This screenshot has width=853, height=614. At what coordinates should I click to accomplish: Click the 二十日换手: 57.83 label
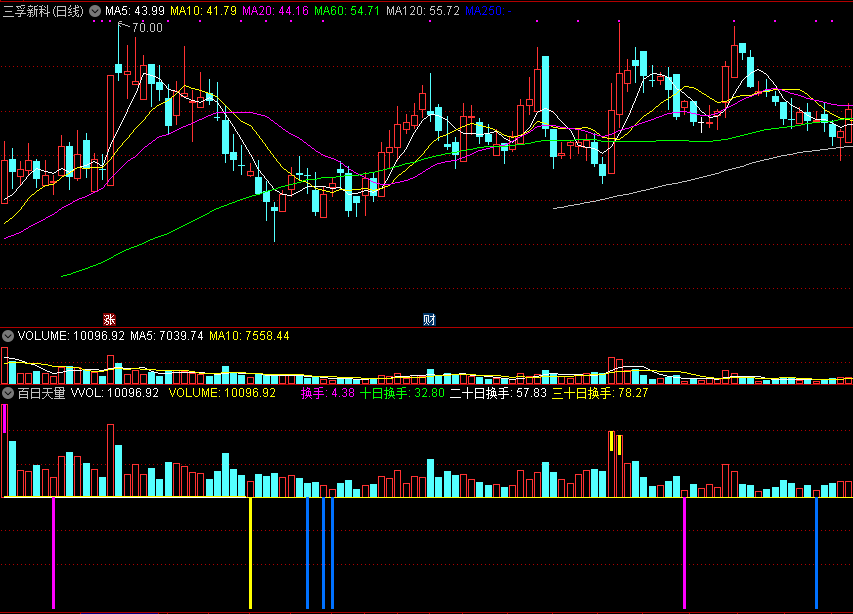(x=498, y=393)
